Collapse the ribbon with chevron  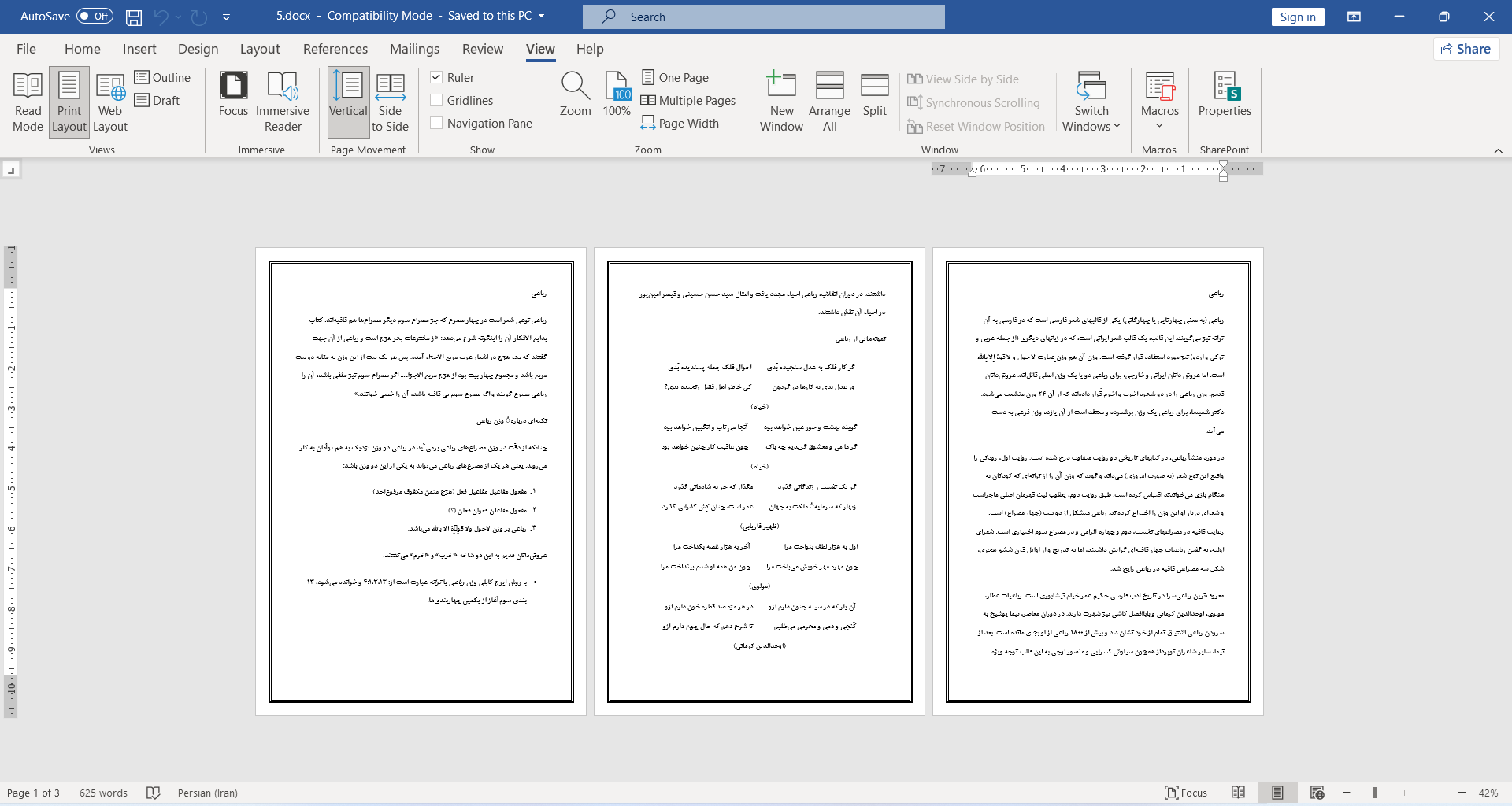click(x=1498, y=150)
